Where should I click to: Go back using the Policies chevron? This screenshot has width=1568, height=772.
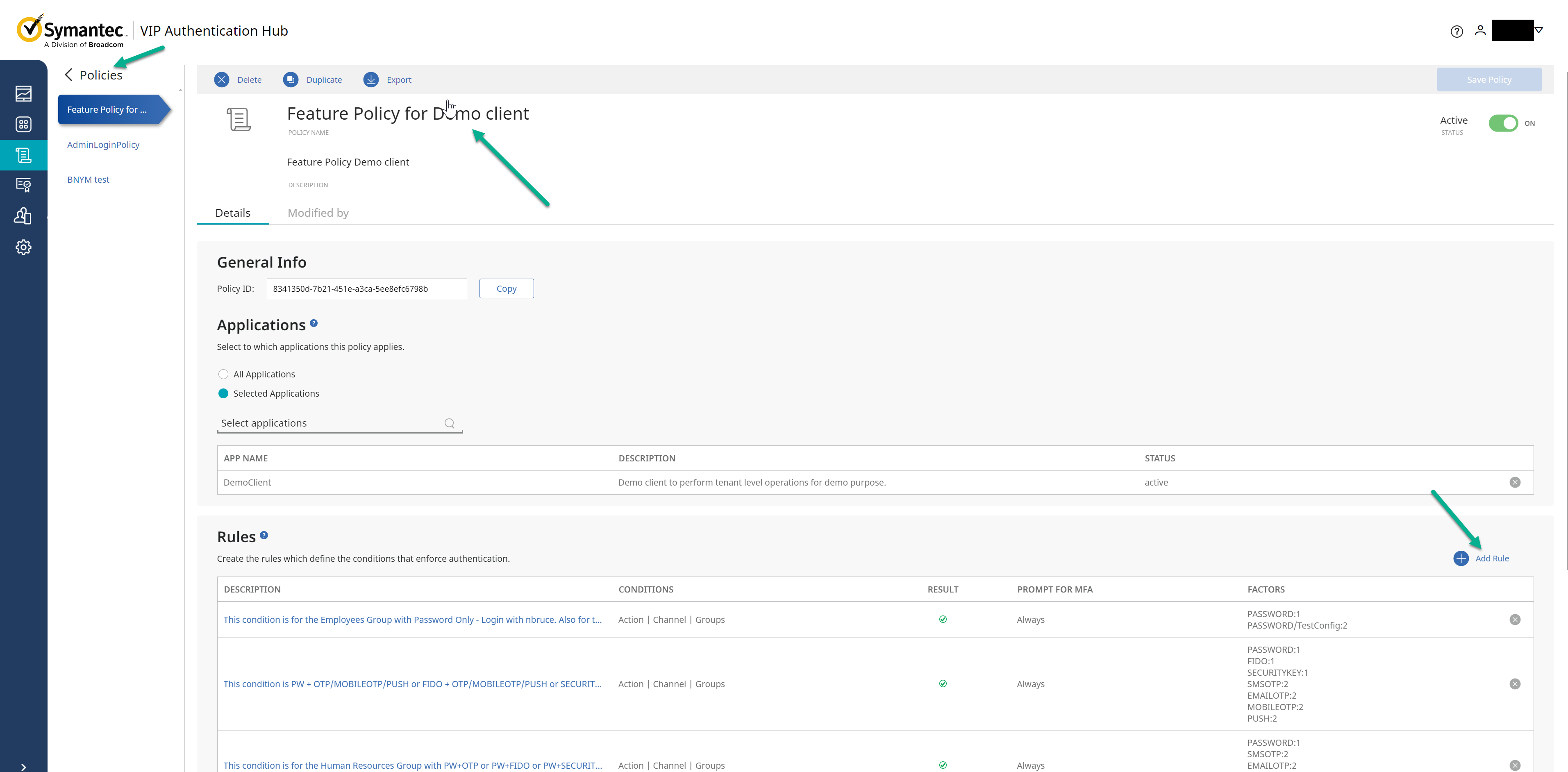point(69,75)
